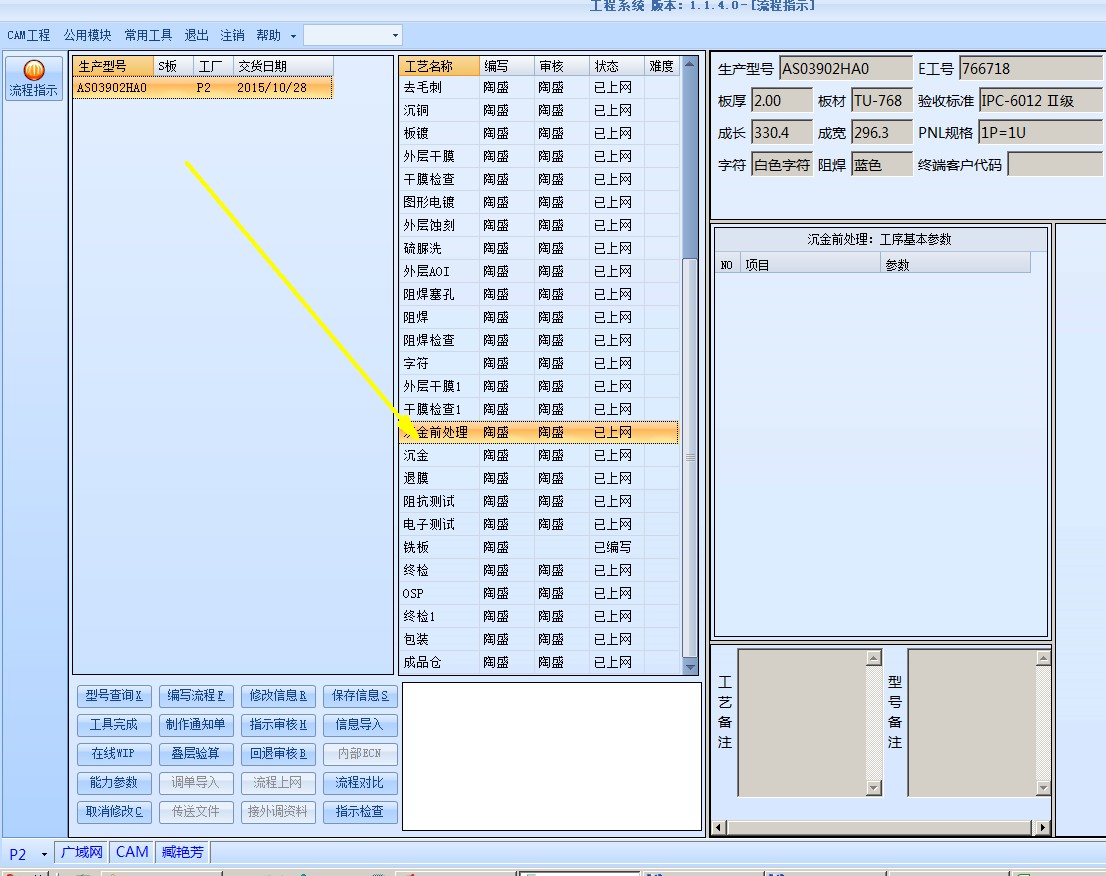Viewport: 1106px width, 876px height.
Task: Select the 包装 process row
Action: (x=539, y=640)
